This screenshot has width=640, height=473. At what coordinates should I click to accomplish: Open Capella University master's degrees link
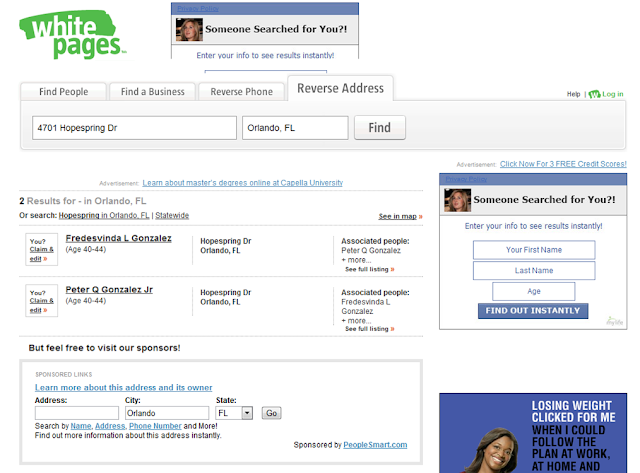tap(242, 183)
